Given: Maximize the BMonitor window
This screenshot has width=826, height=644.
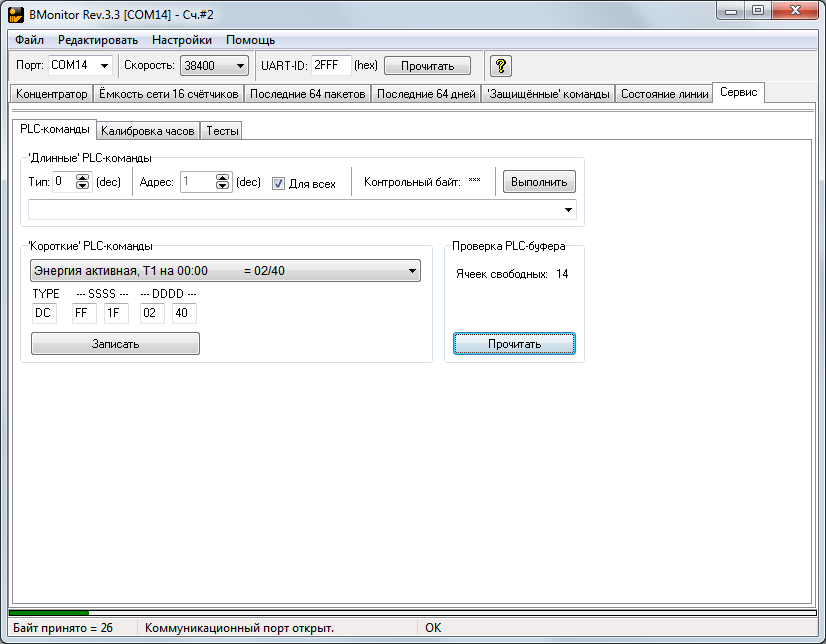Looking at the screenshot, I should (x=758, y=11).
